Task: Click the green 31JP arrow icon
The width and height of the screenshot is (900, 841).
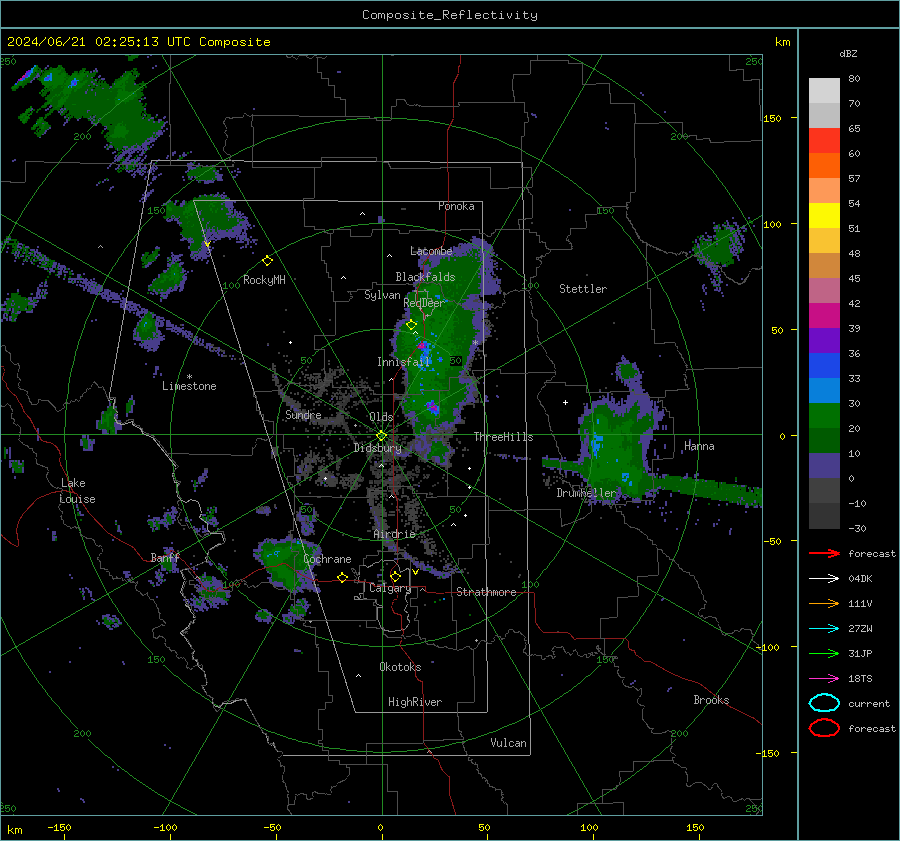Action: tap(824, 653)
